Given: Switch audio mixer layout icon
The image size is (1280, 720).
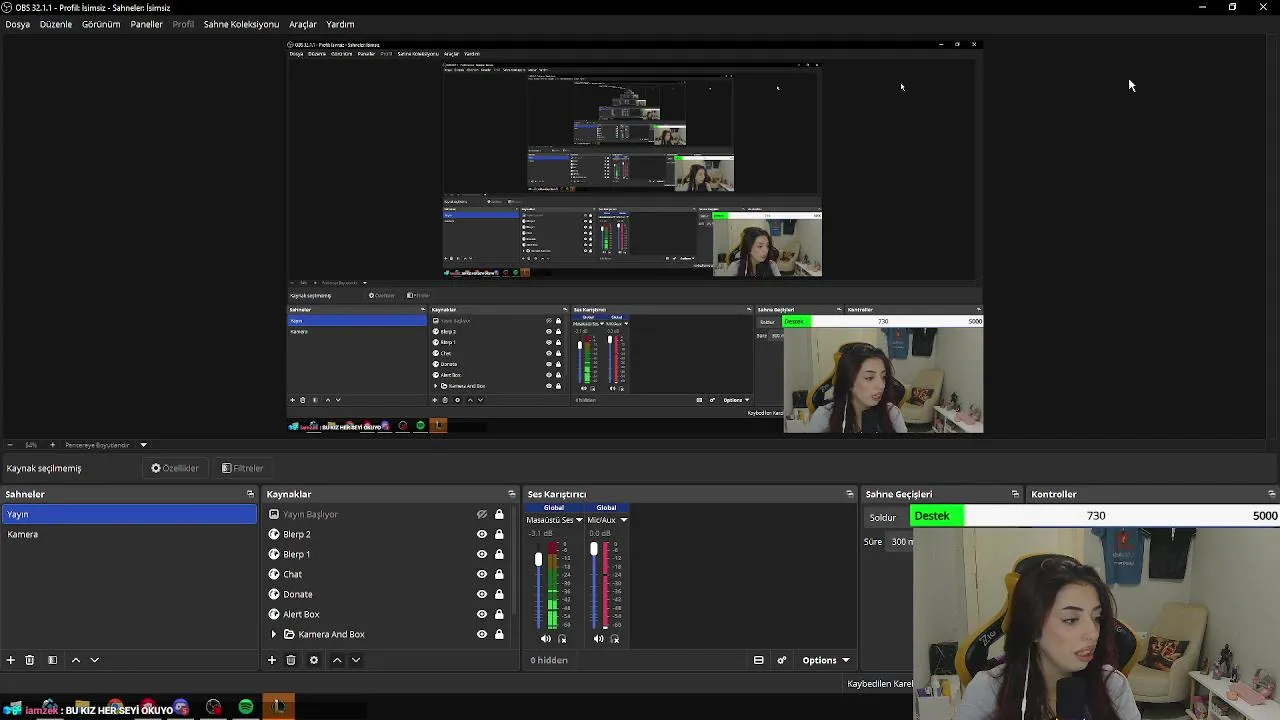Looking at the screenshot, I should [x=758, y=660].
